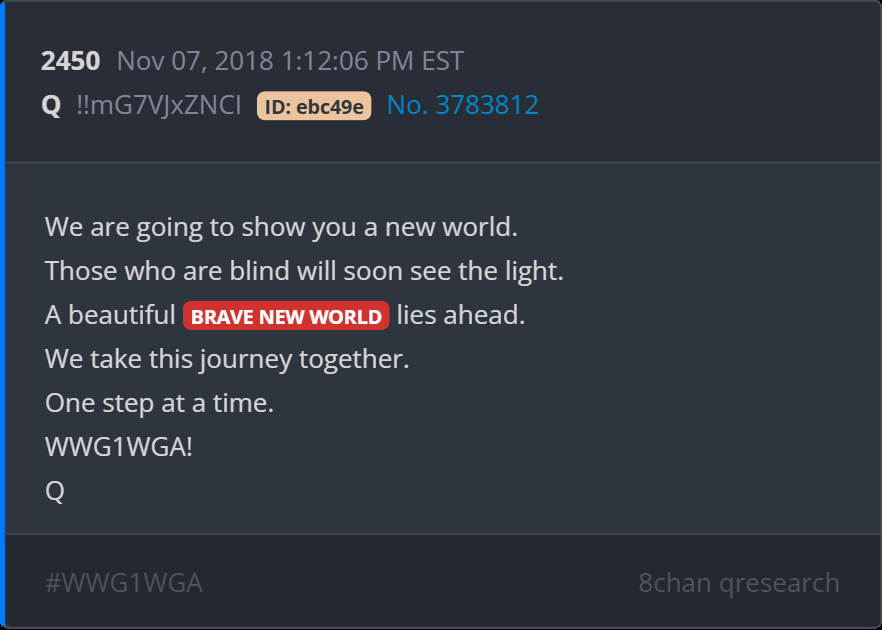Click the EST timezone label
Screen dimensions: 882x630
tap(443, 61)
